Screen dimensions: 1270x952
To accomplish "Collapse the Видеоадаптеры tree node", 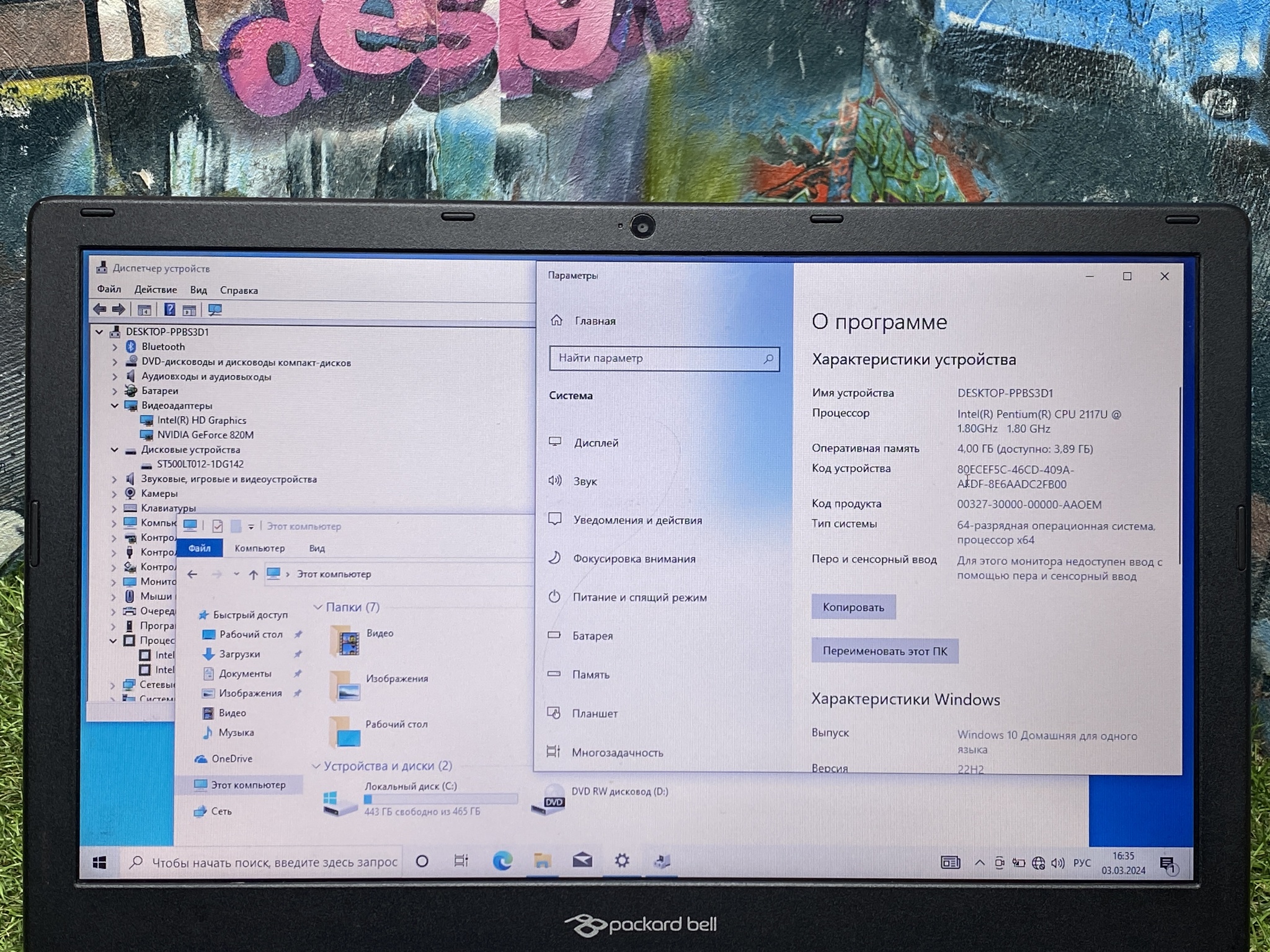I will tap(115, 405).
